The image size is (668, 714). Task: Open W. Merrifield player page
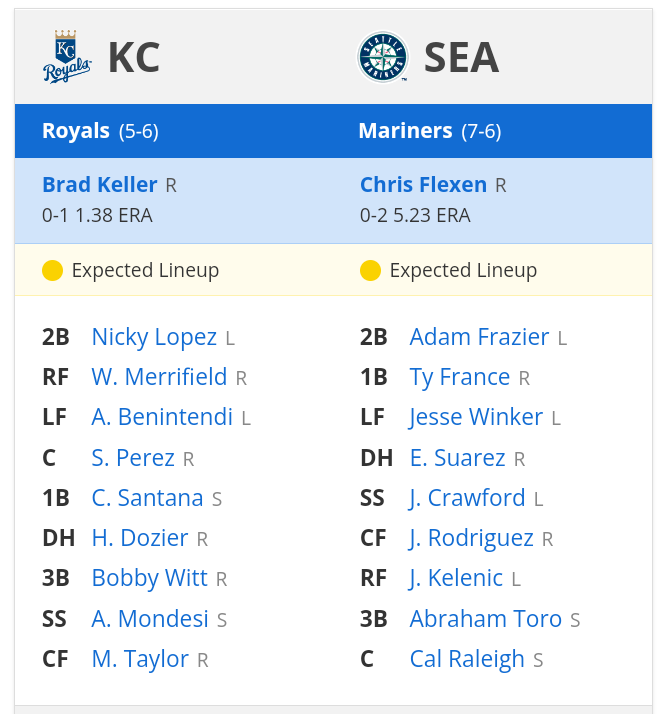coord(159,377)
